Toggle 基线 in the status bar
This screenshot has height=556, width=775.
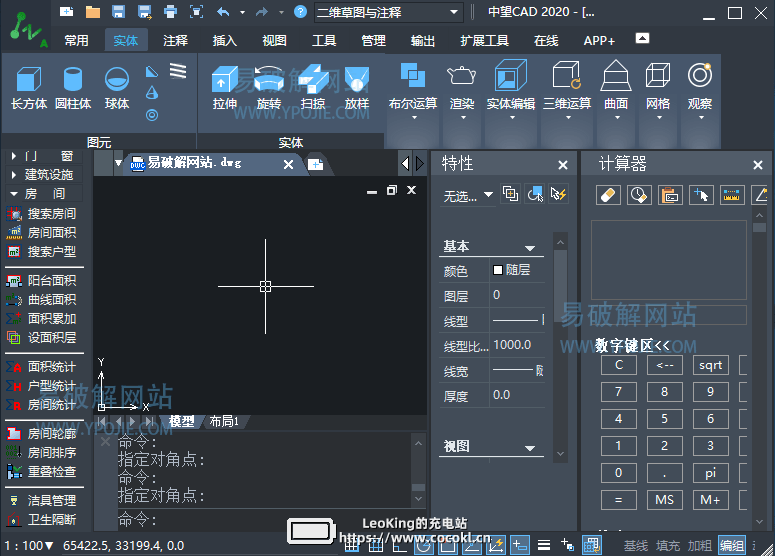pos(636,546)
